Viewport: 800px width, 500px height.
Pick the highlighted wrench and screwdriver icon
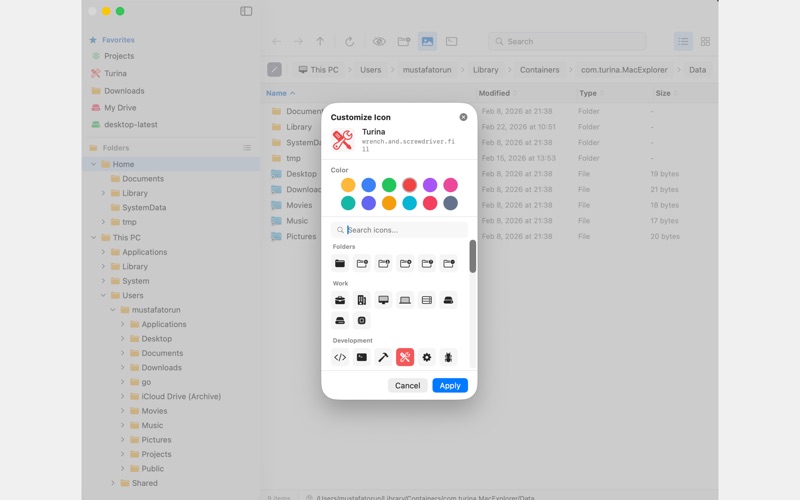pyautogui.click(x=405, y=357)
